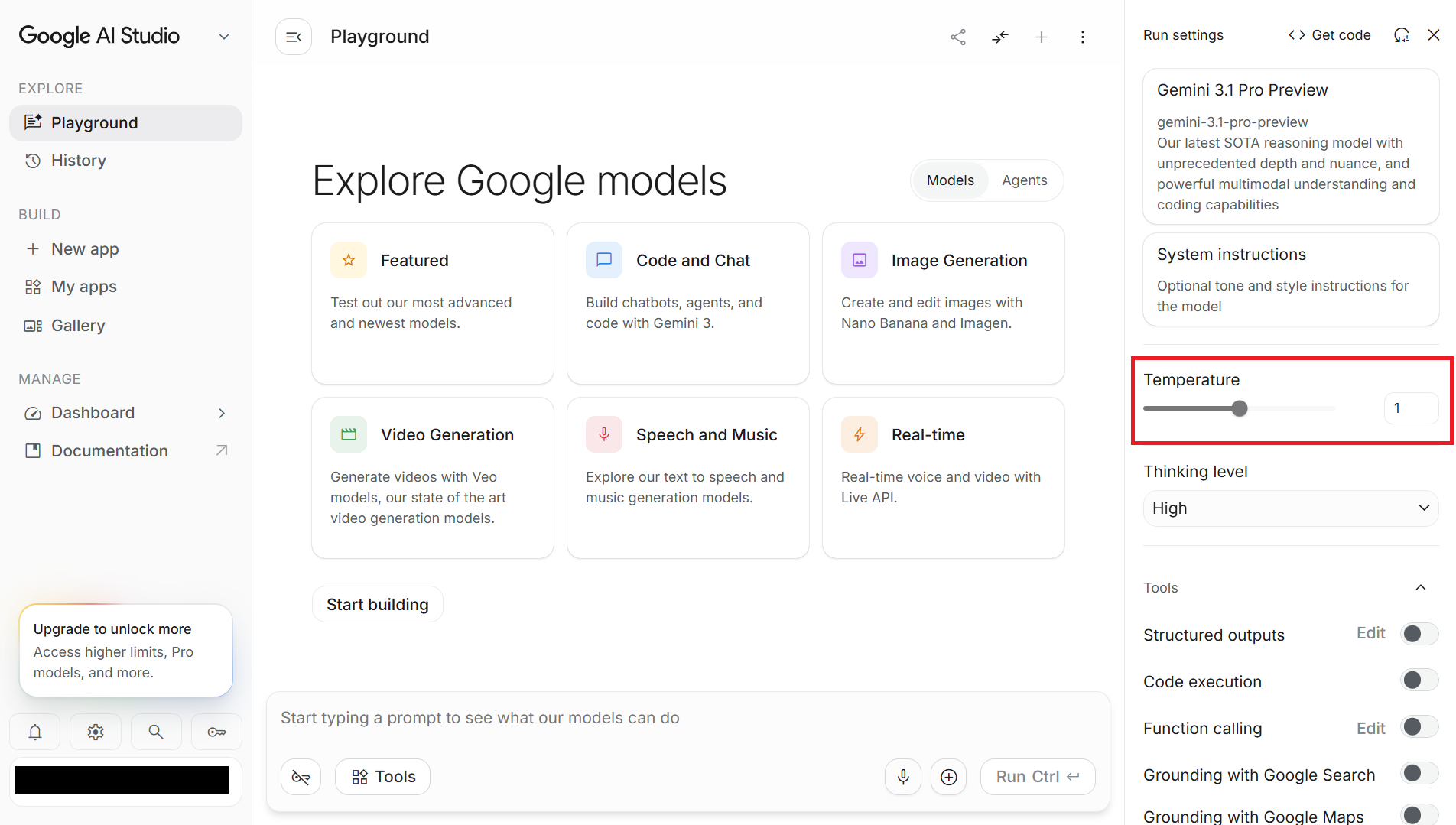Image resolution: width=1456 pixels, height=825 pixels.
Task: Switch to the Models tab
Action: tap(951, 180)
